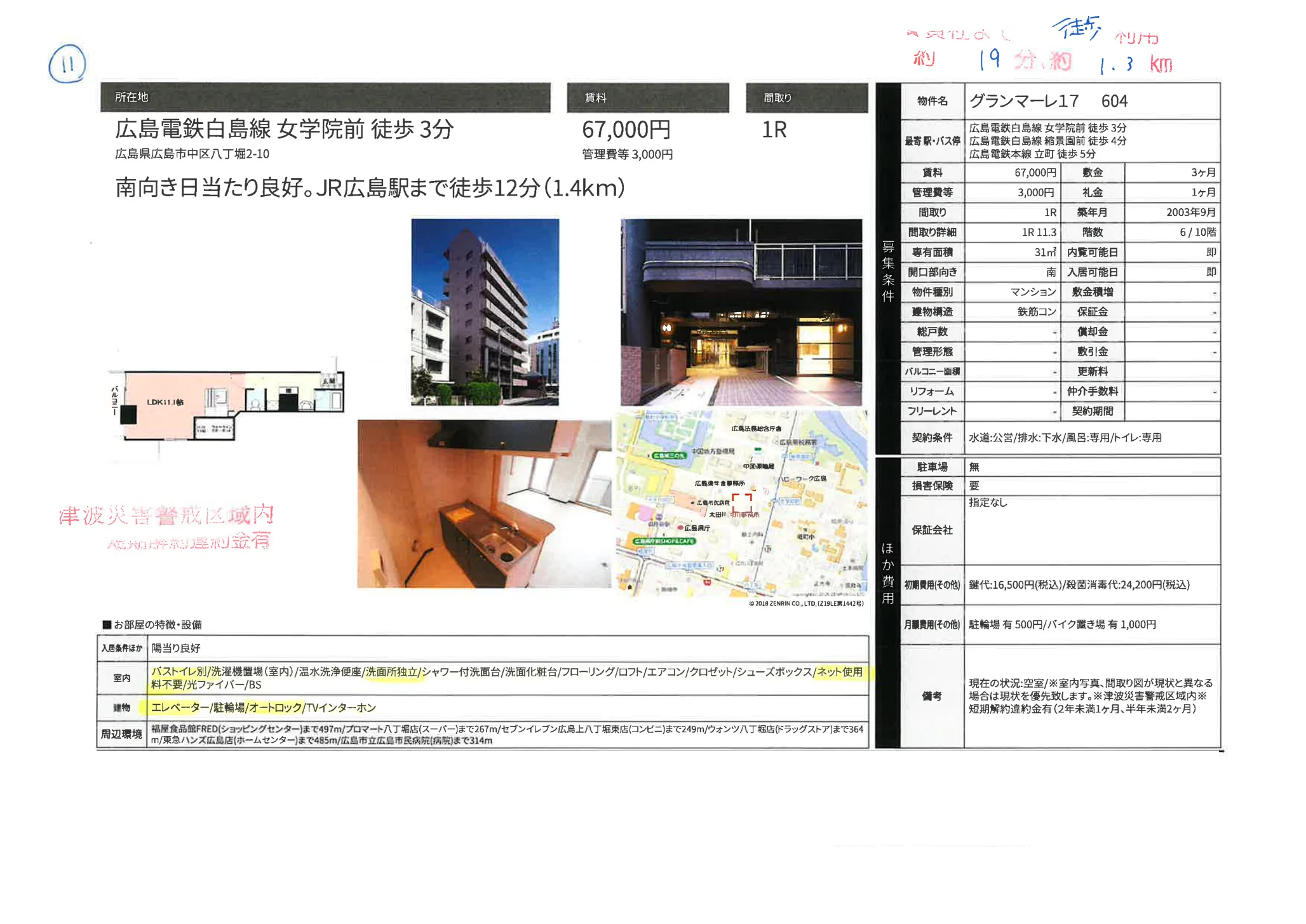Click the 入居条件 value 陽当り良好
Screen dimensions: 1306x924
(175, 648)
